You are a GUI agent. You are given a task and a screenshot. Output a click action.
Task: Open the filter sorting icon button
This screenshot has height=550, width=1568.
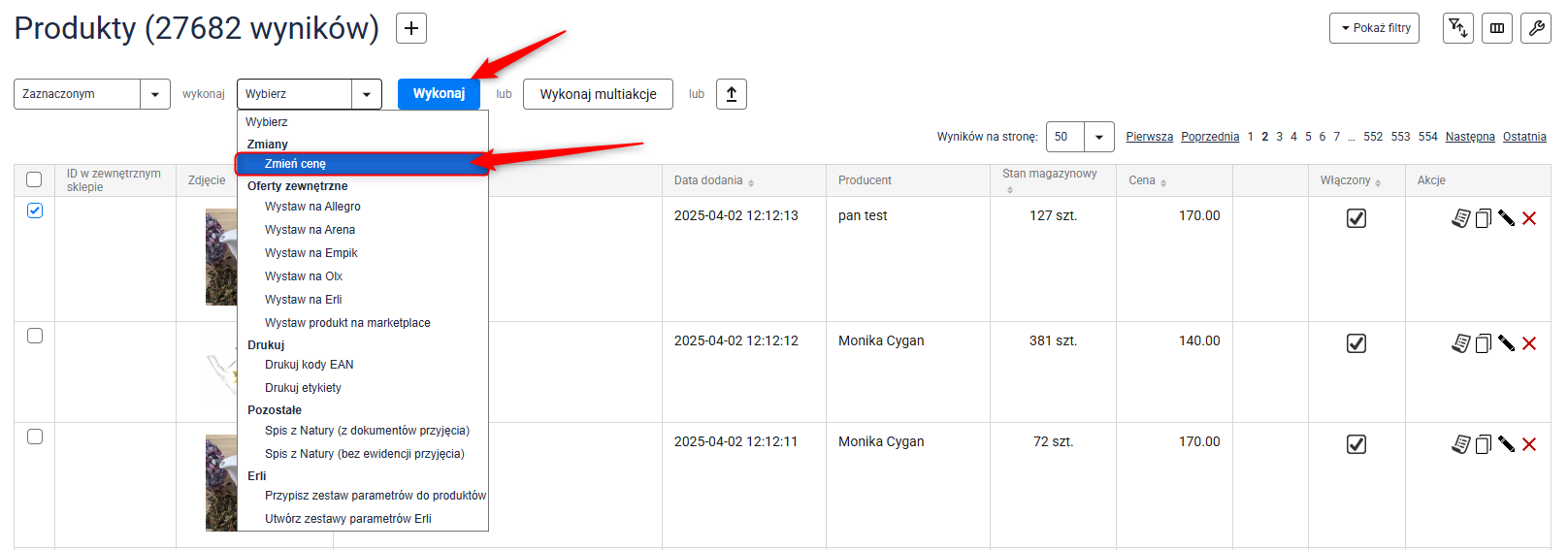pyautogui.click(x=1457, y=28)
